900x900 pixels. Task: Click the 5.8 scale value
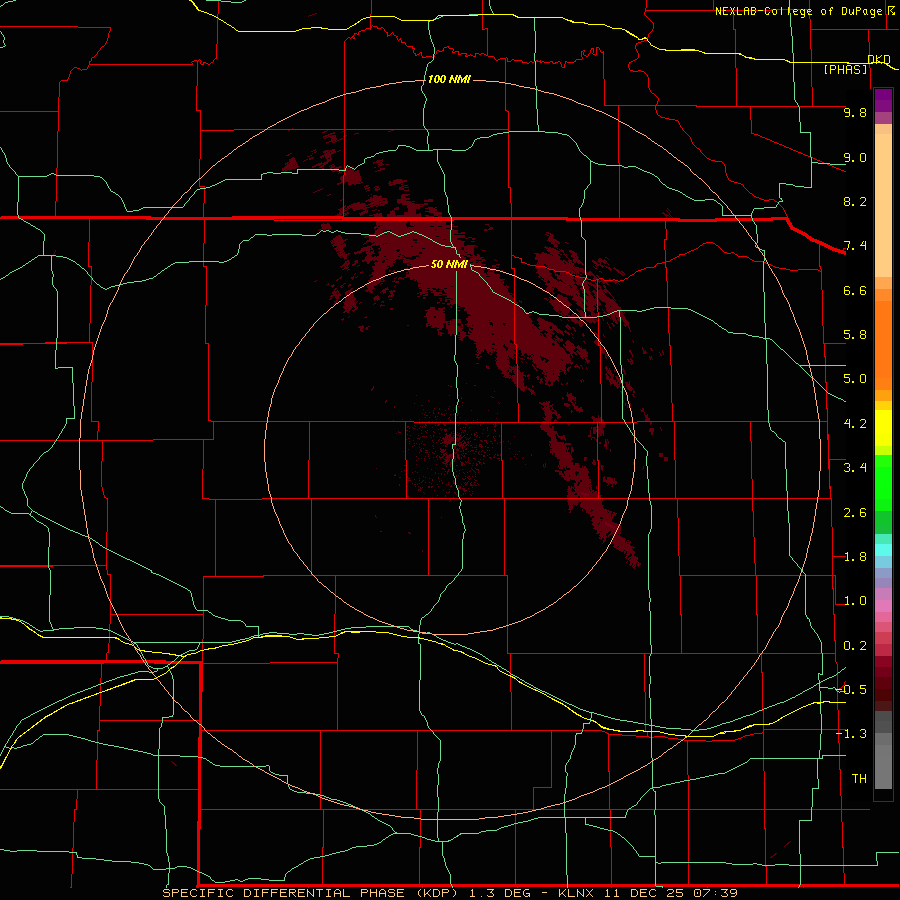point(855,335)
